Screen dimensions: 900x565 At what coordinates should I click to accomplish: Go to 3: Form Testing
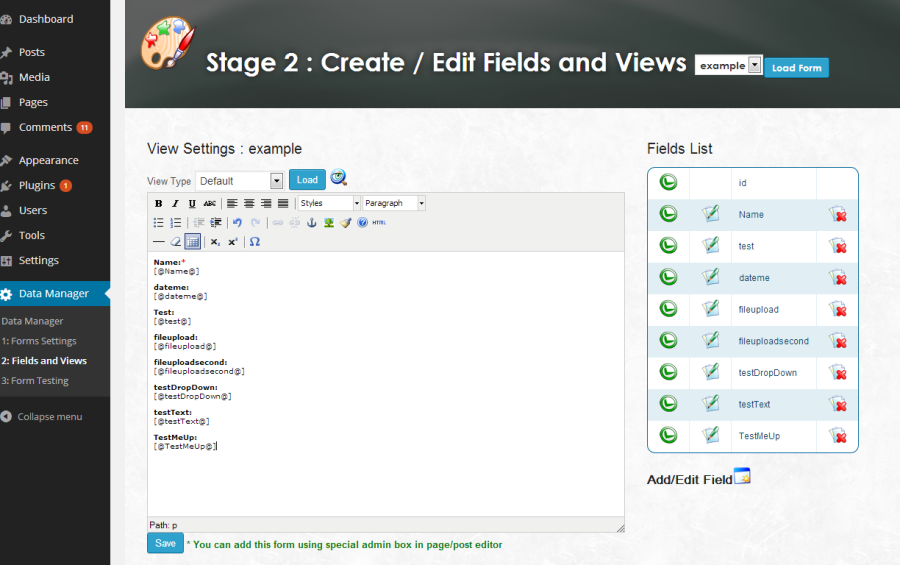coord(35,381)
